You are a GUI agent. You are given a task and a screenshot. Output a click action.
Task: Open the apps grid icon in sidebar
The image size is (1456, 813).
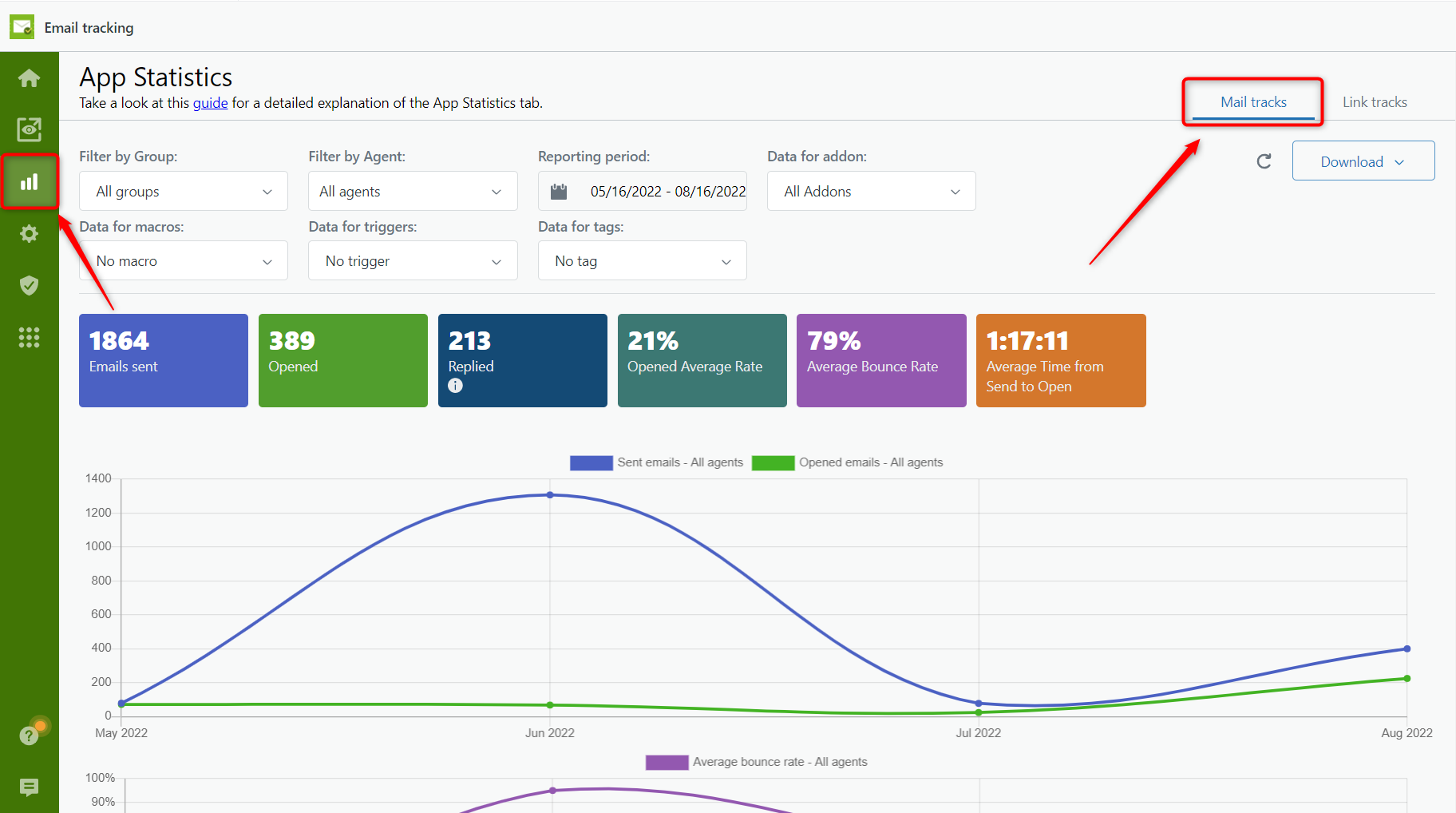29,337
